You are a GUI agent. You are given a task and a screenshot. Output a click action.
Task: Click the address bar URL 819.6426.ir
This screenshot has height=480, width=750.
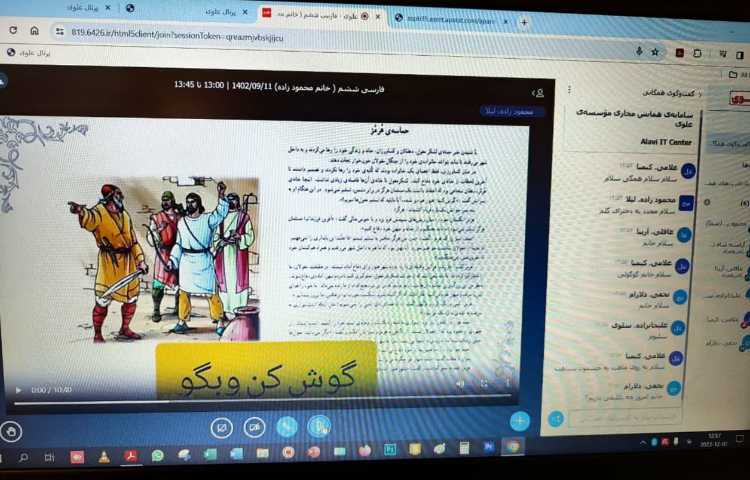[x=177, y=35]
